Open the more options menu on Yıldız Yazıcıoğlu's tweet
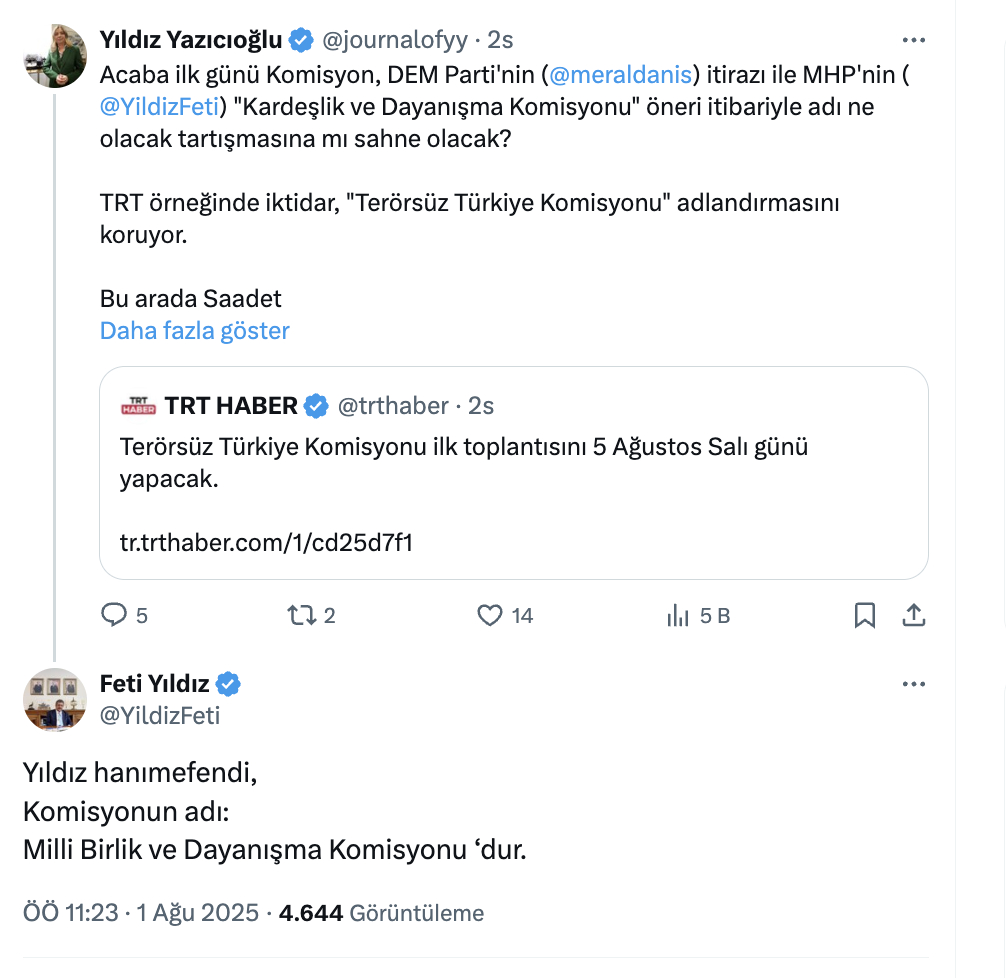1006x978 pixels. click(x=913, y=40)
